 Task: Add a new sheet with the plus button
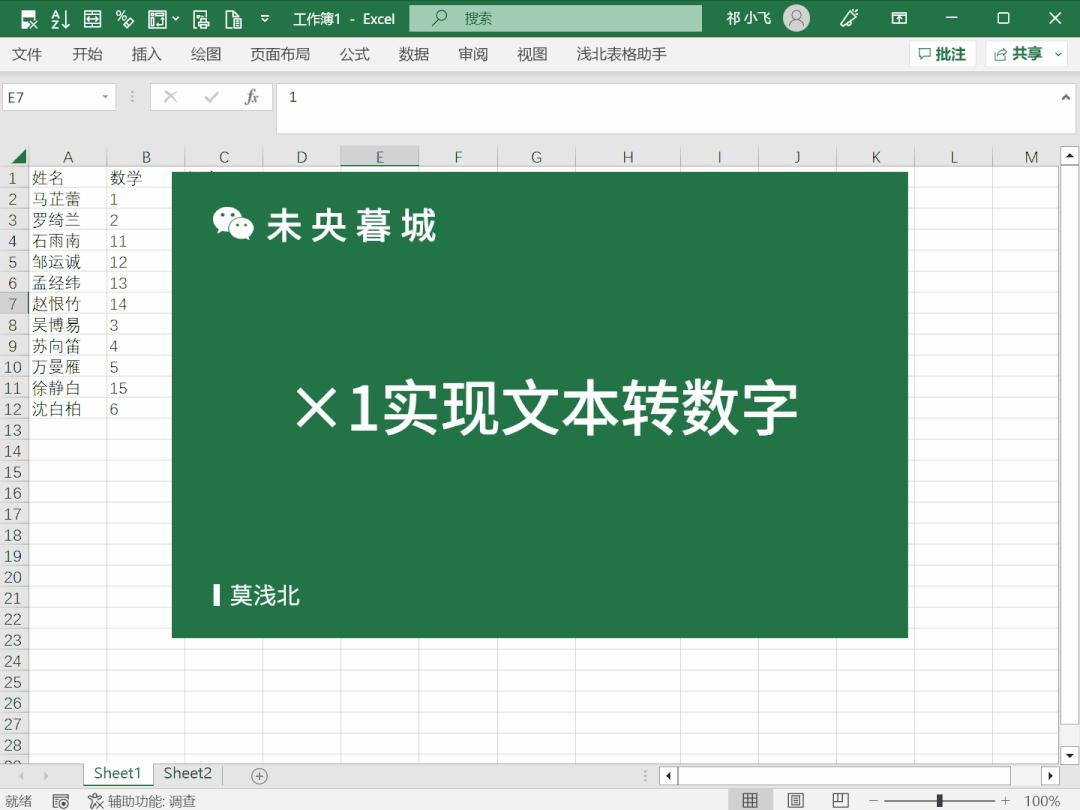point(257,774)
